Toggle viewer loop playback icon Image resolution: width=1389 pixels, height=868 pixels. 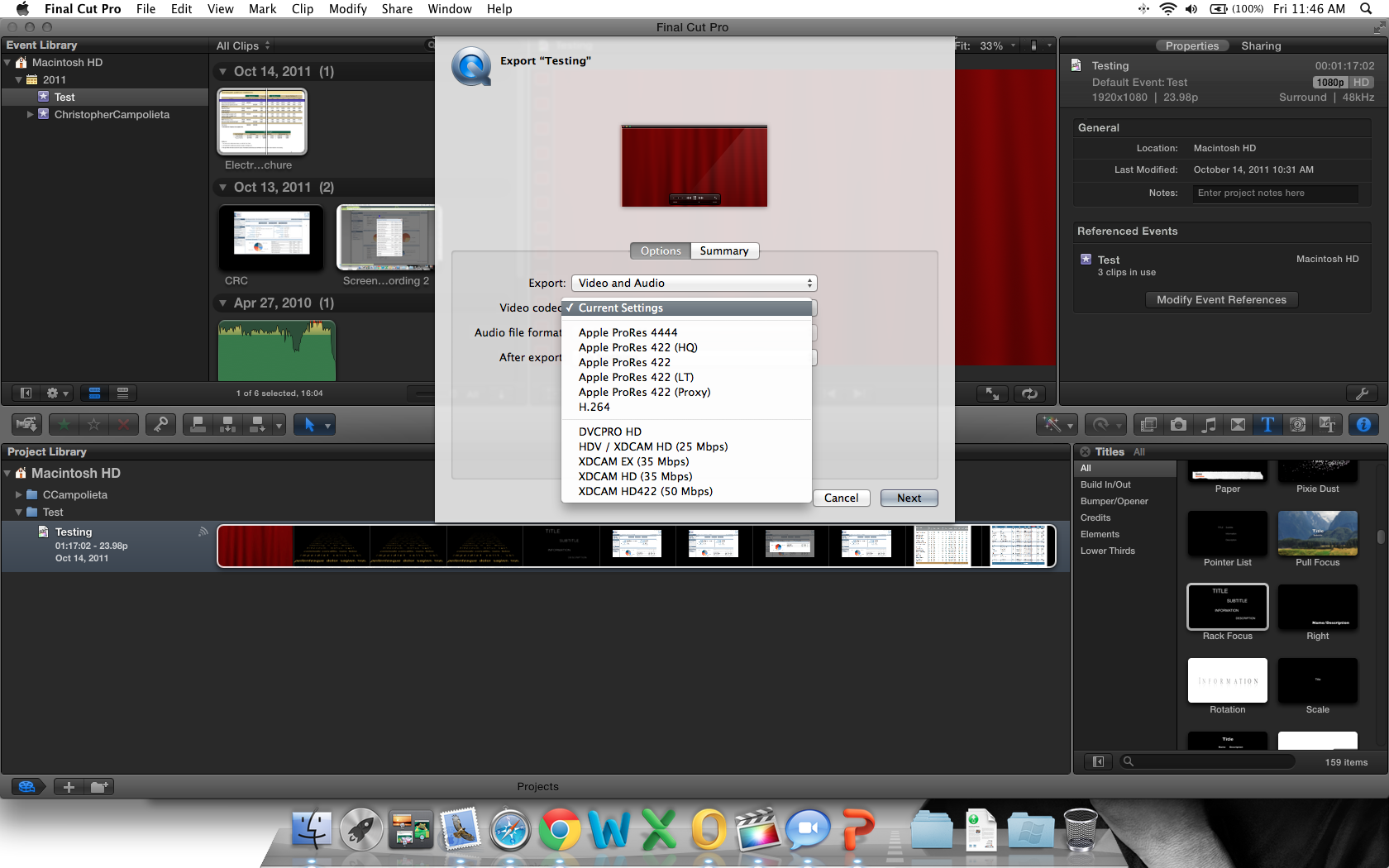[x=1029, y=394]
